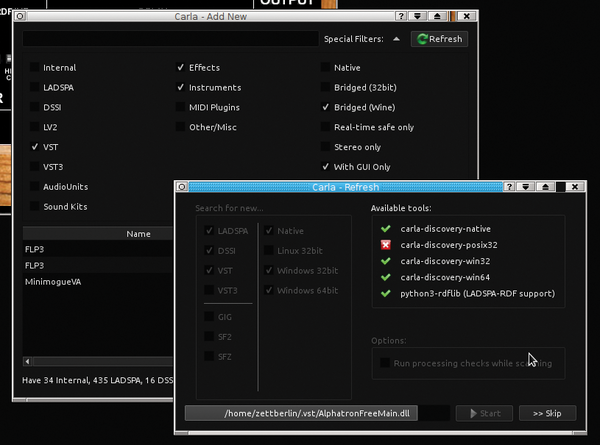Click the plugin search input field
This screenshot has height=445, width=600.
point(171,39)
